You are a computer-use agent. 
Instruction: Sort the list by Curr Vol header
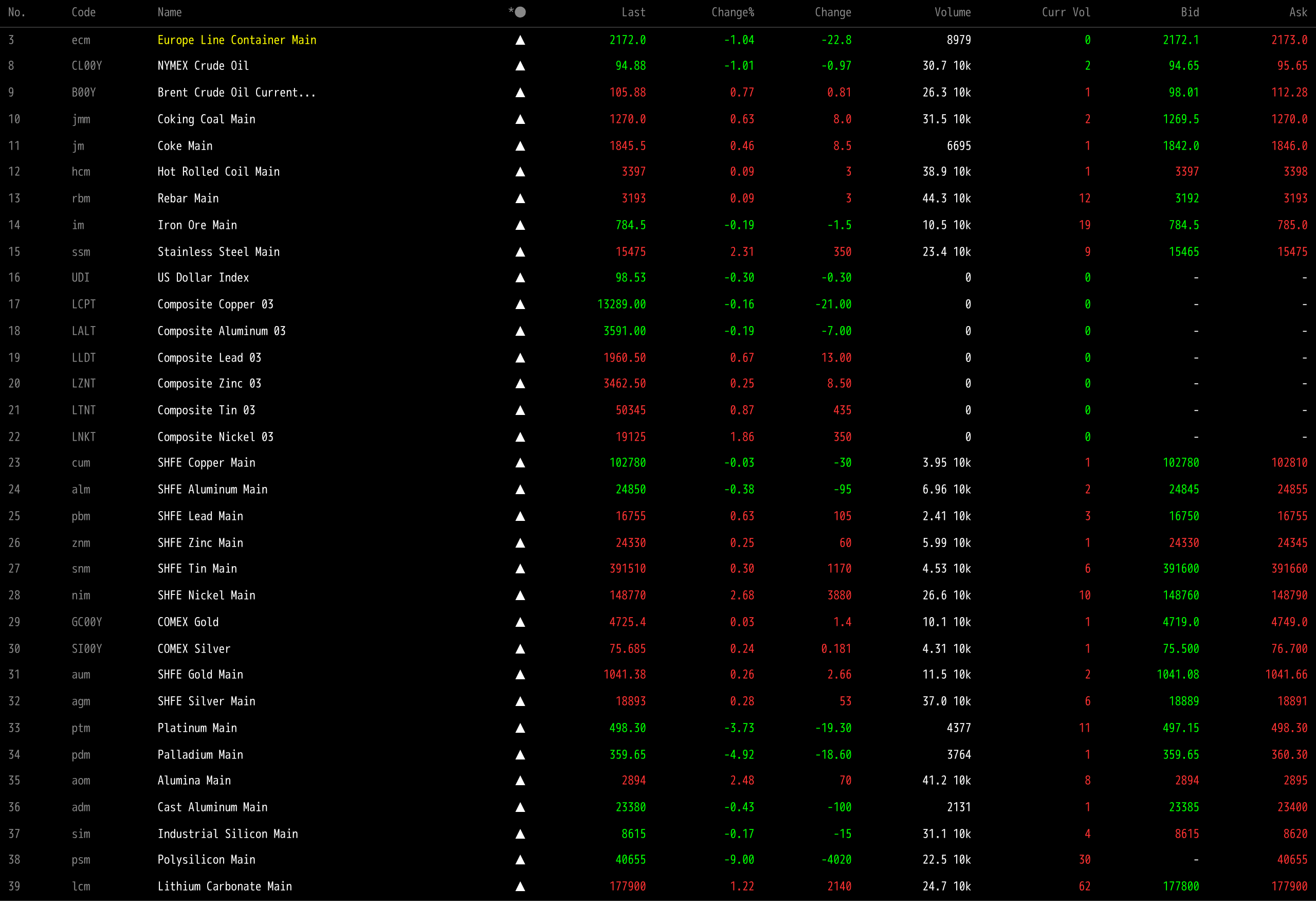[1066, 12]
